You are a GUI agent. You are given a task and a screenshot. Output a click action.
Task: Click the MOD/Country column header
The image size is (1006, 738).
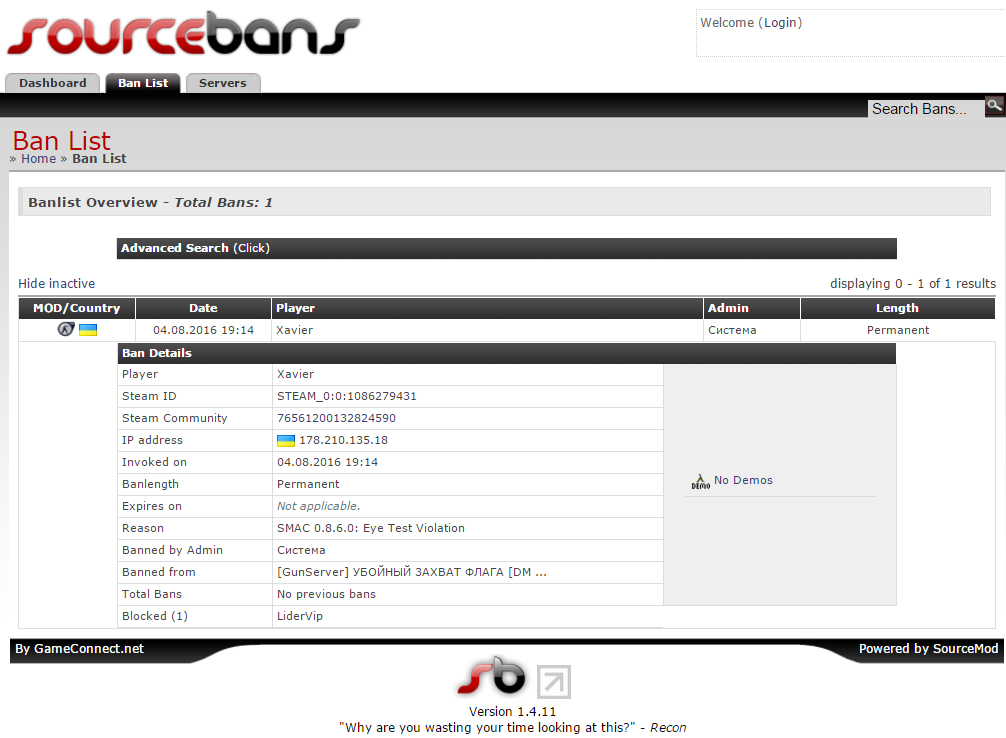point(77,308)
